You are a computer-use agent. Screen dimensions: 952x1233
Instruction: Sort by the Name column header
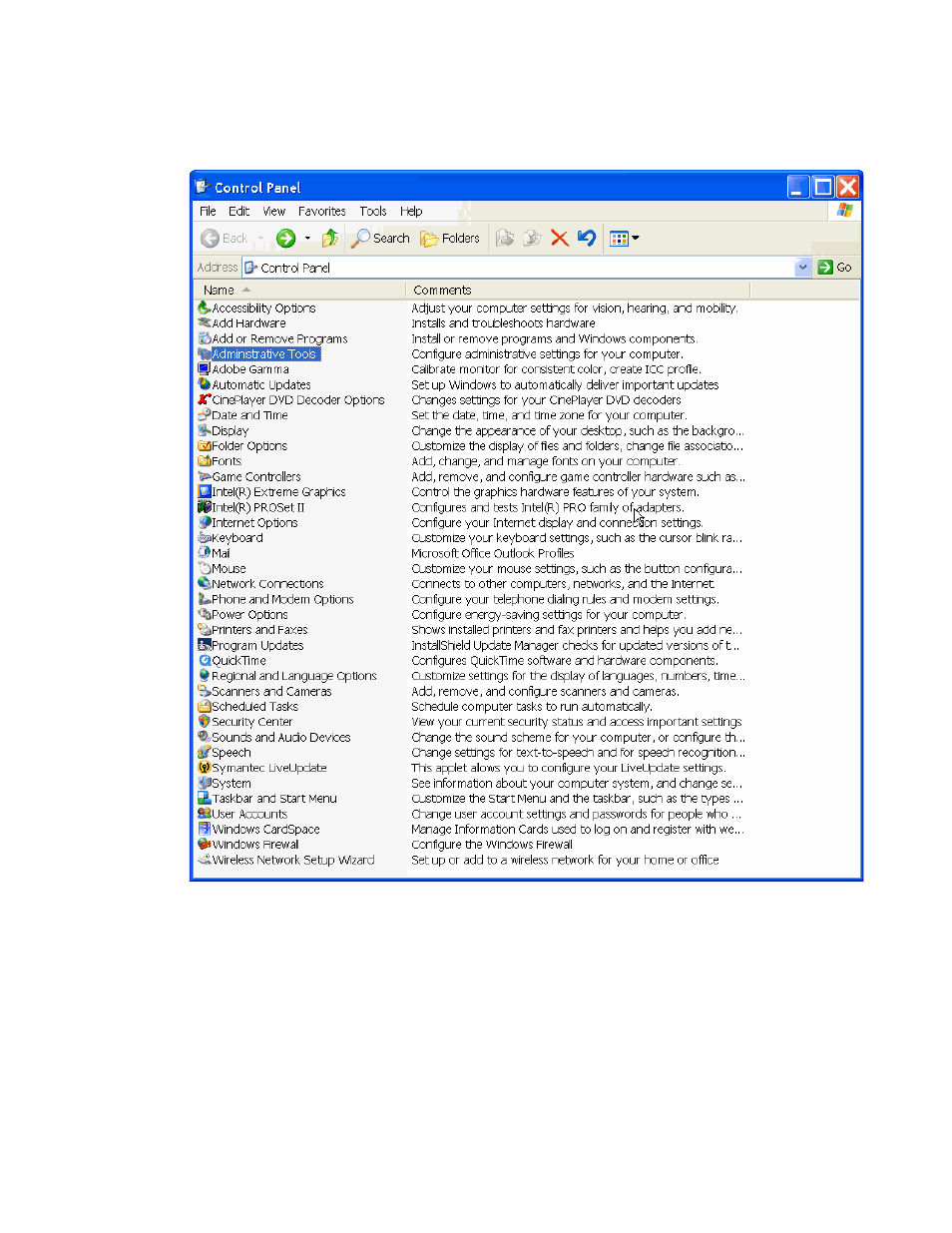[x=300, y=290]
